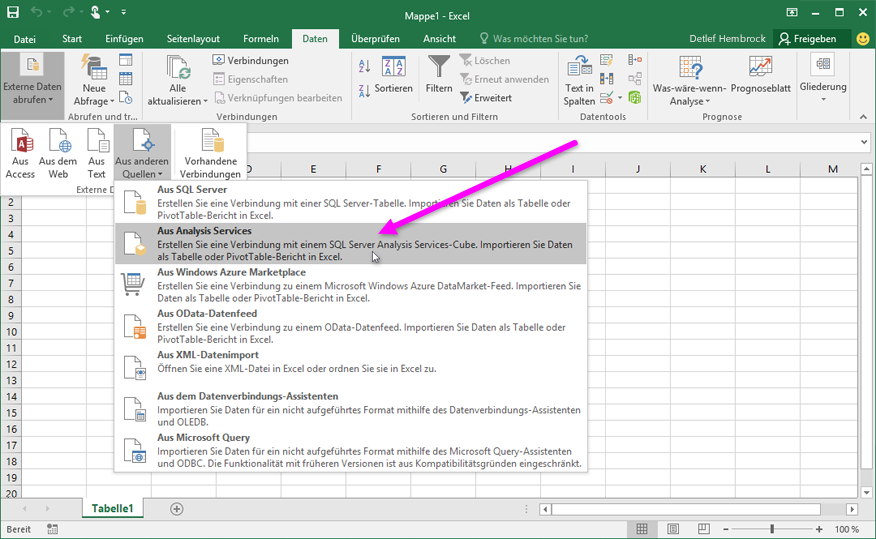Import data Aus Access
The width and height of the screenshot is (876, 539).
(x=20, y=153)
